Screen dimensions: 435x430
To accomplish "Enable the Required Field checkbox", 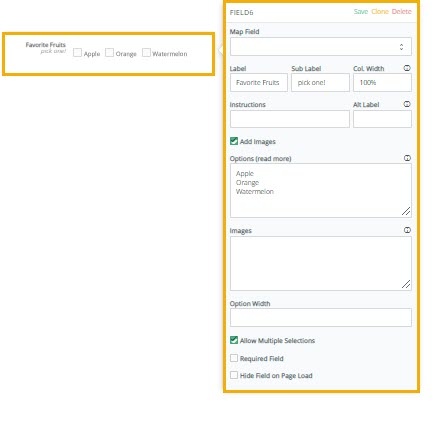I will (234, 358).
